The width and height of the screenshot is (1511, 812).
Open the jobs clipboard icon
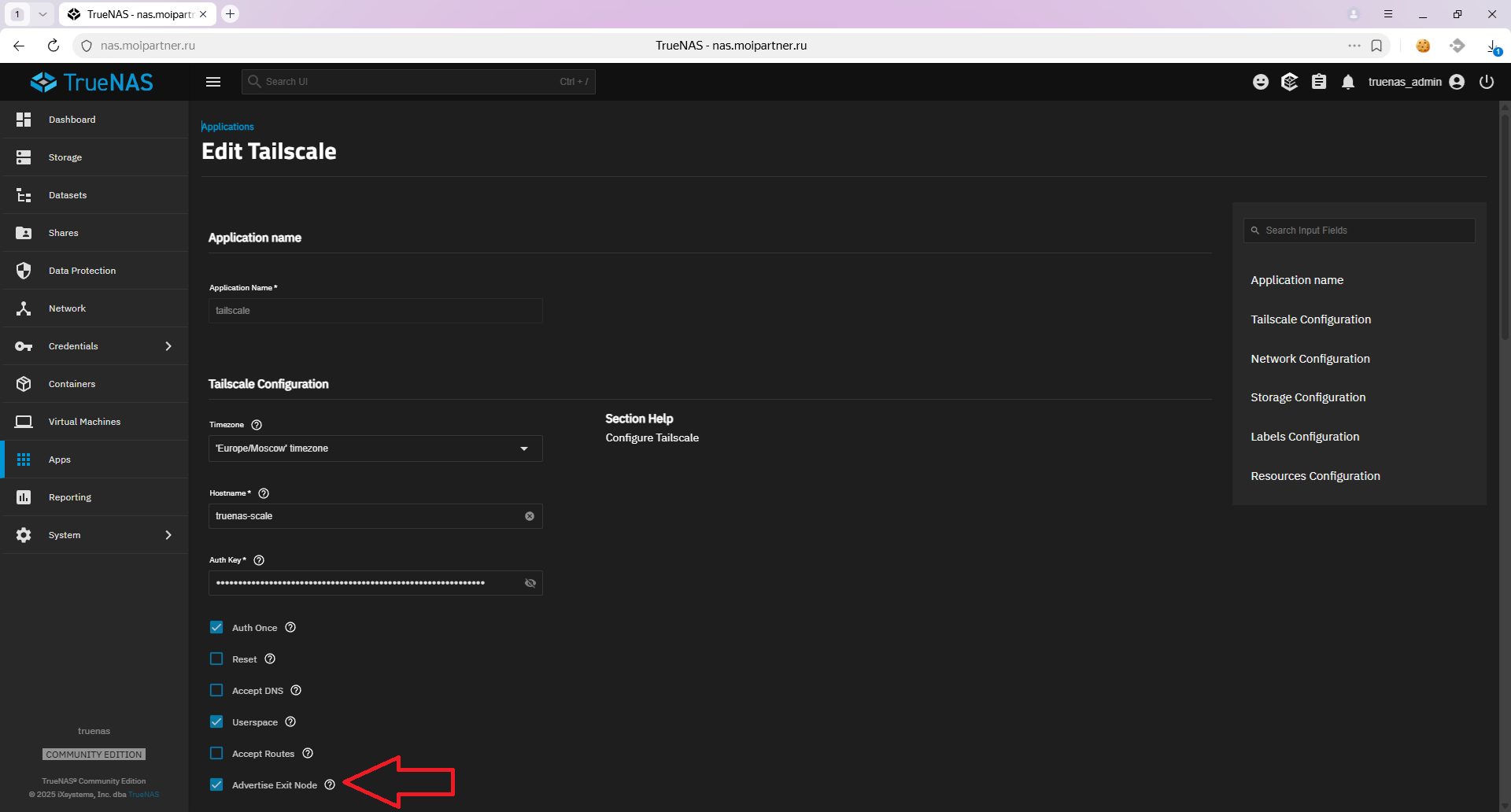[x=1319, y=82]
